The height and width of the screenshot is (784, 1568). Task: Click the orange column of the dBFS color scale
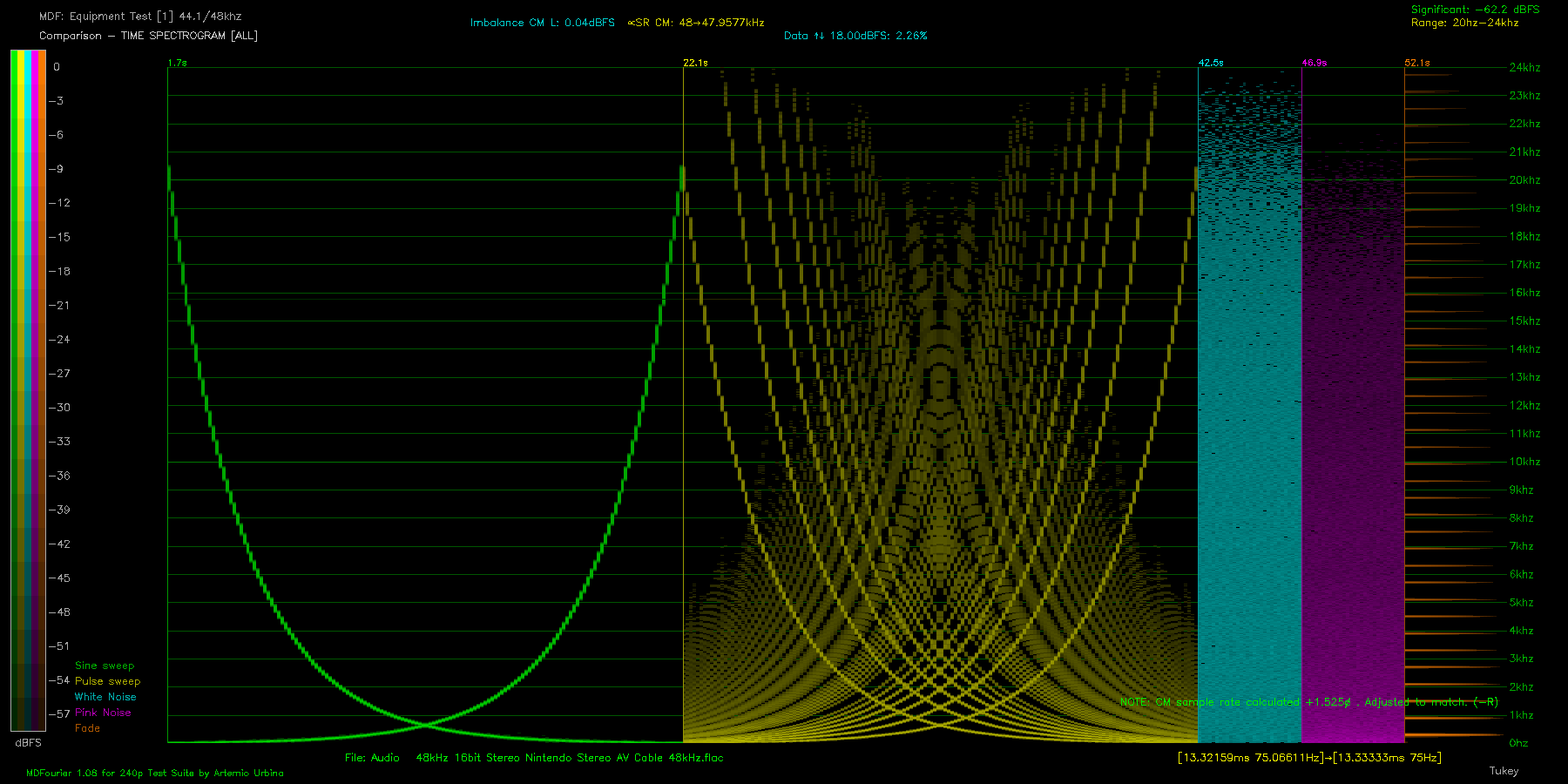coord(42,390)
